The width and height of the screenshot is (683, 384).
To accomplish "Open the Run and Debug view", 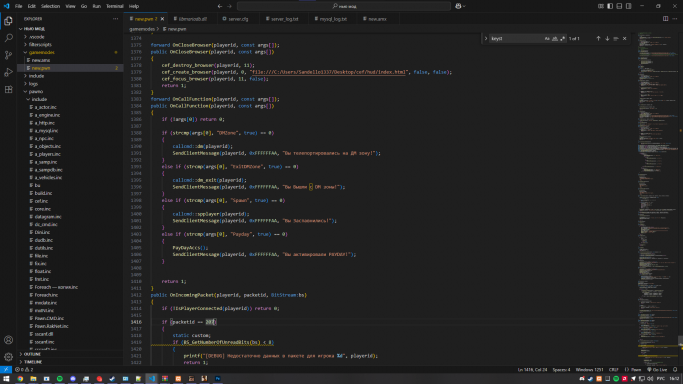I will 8,72.
